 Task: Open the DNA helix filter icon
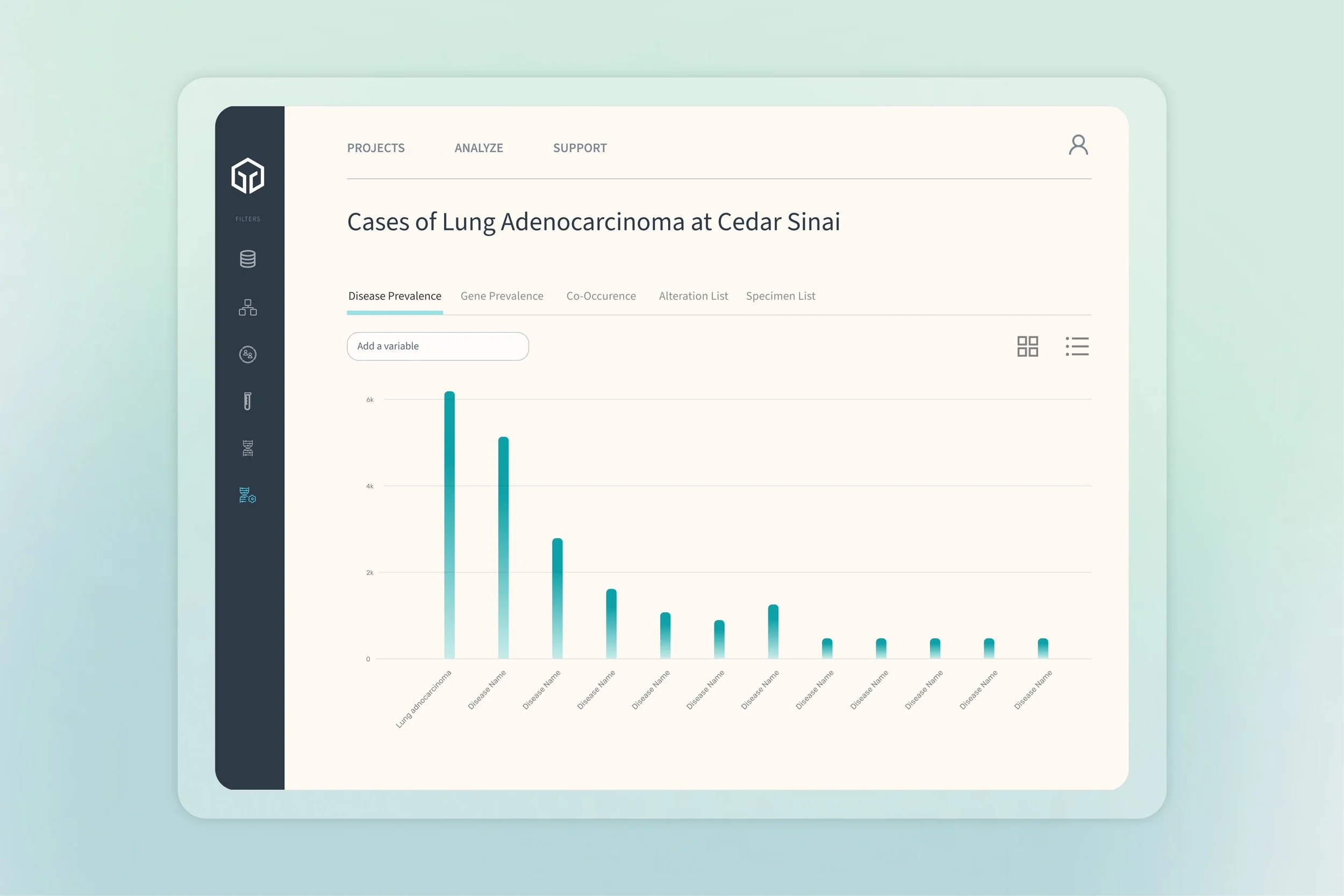click(247, 448)
